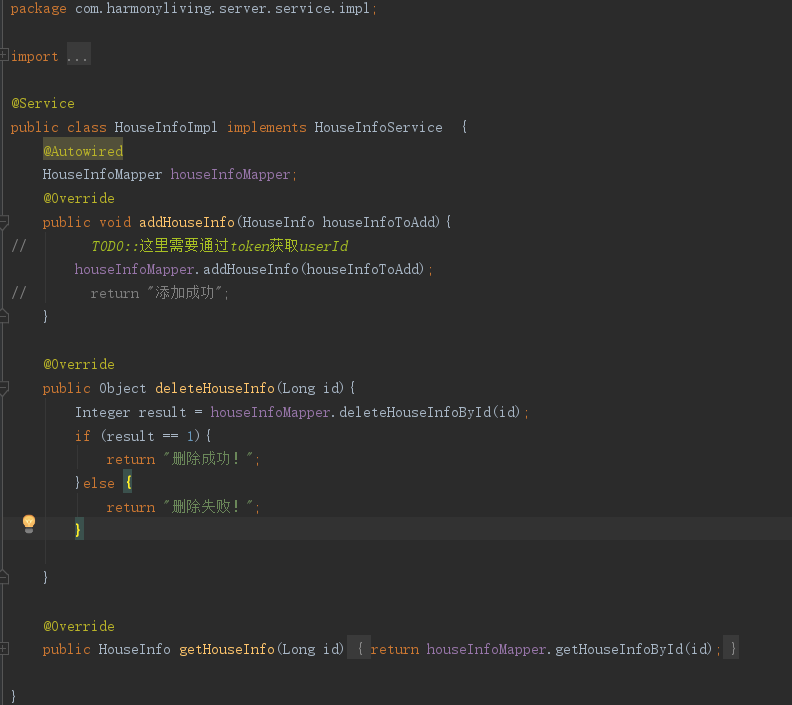Click the deleteHouseInfo method name
This screenshot has height=705, width=792.
[x=215, y=388]
